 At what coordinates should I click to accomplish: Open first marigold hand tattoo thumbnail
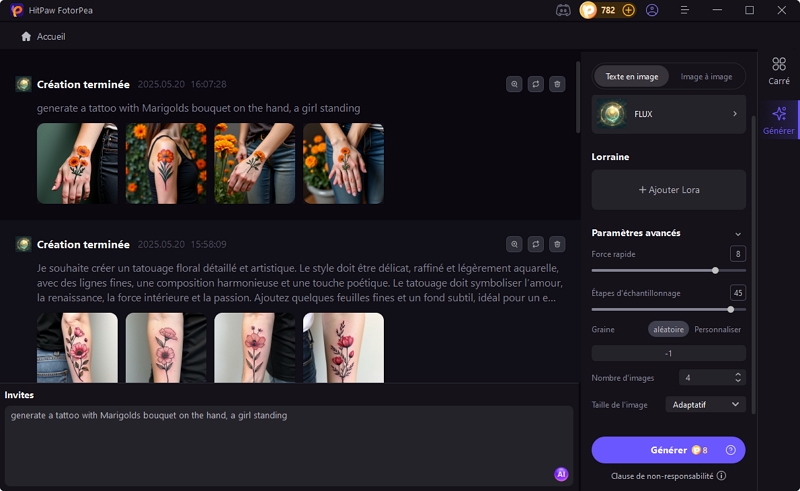pos(77,163)
